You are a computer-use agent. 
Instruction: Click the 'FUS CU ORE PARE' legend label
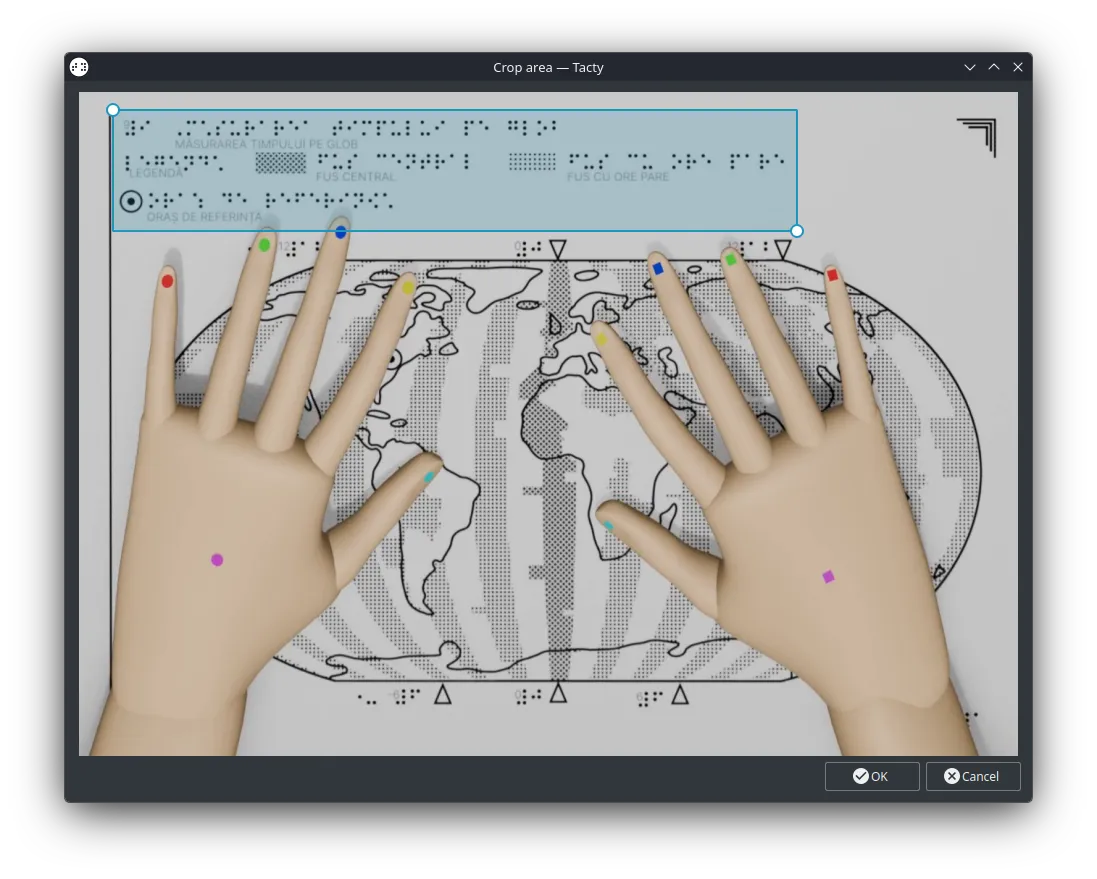pyautogui.click(x=618, y=177)
